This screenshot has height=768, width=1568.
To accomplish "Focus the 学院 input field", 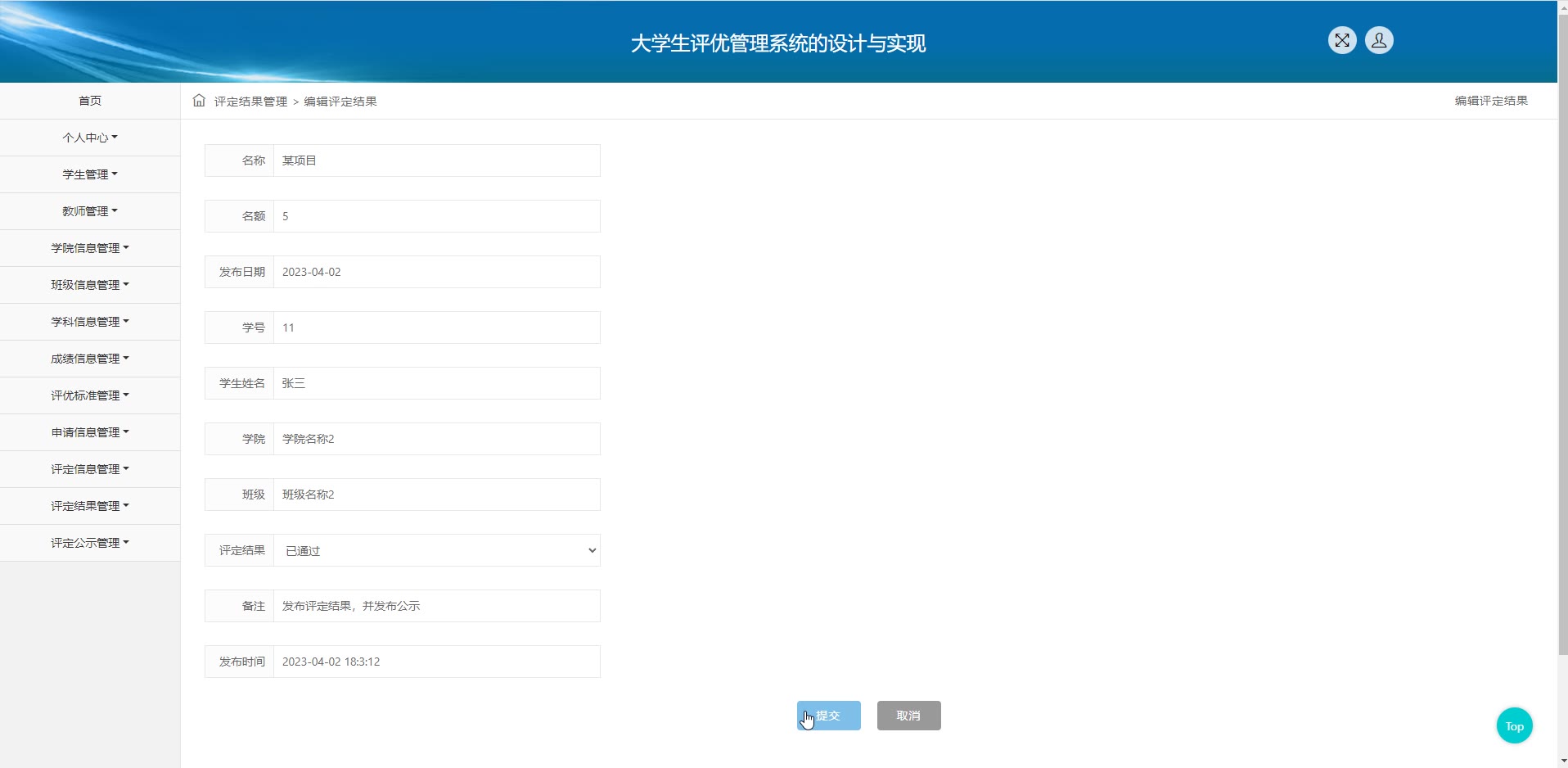I will pos(437,439).
